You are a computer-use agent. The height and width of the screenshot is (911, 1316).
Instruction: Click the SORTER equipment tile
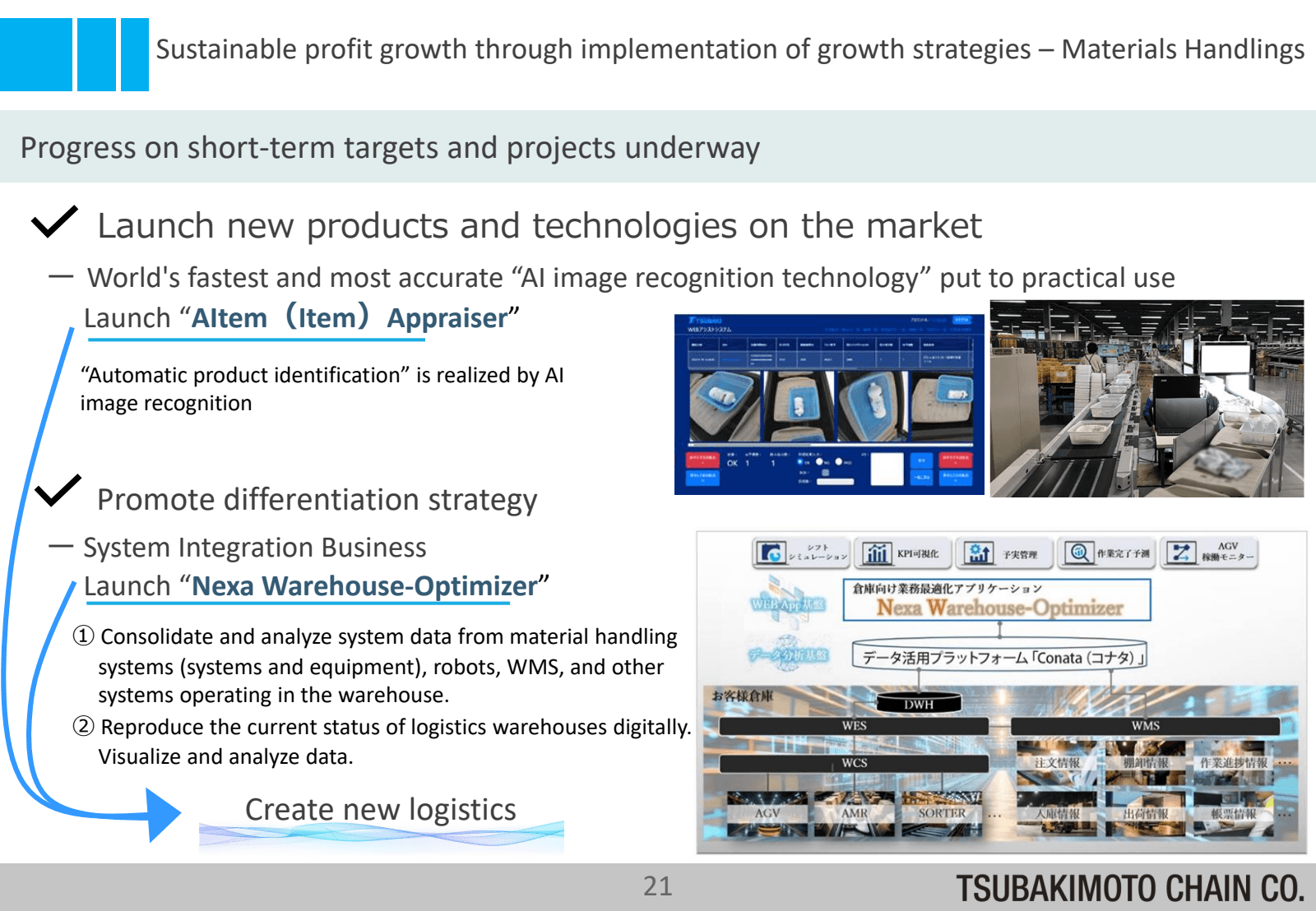(942, 814)
